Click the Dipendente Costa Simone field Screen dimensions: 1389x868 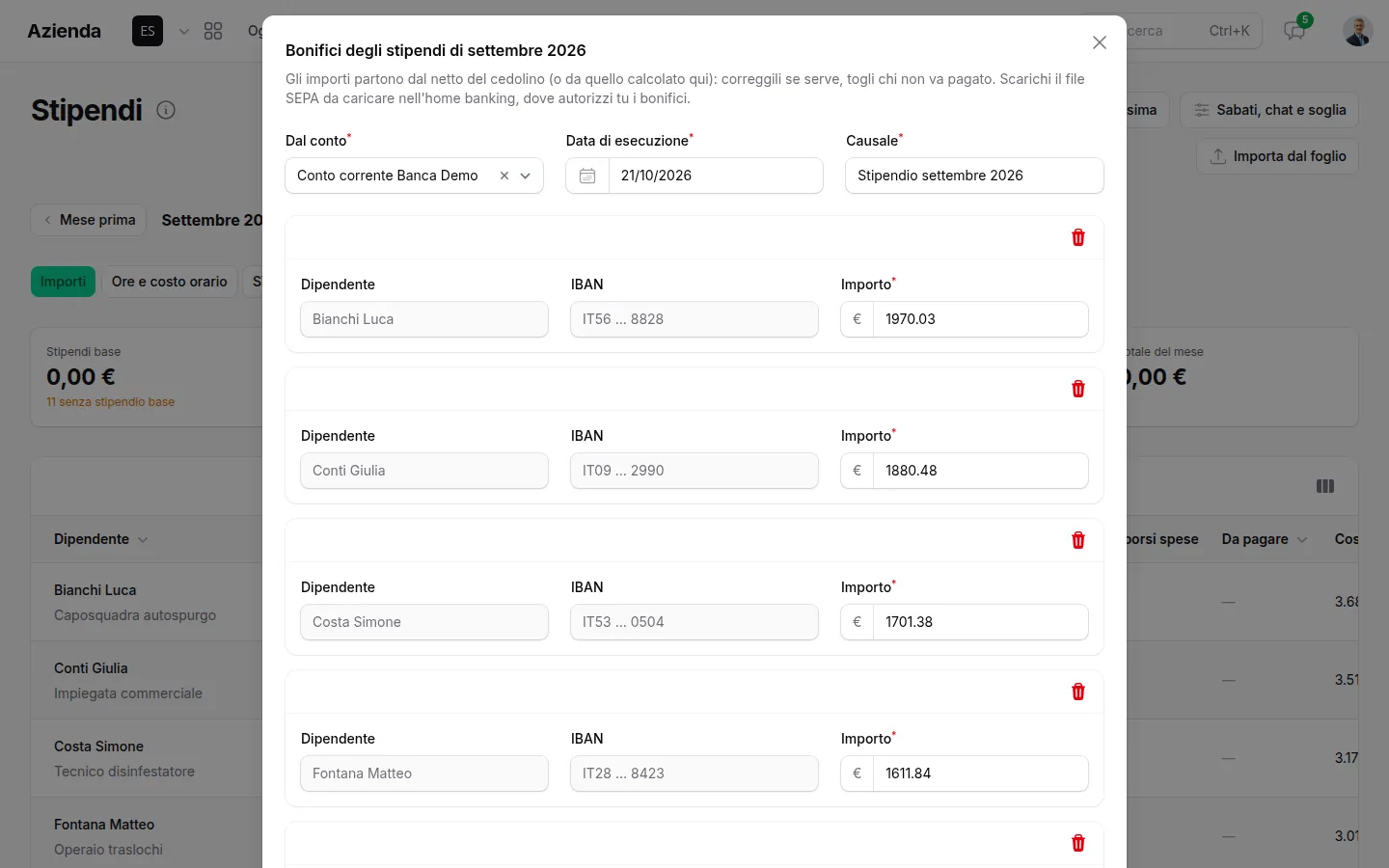coord(424,622)
